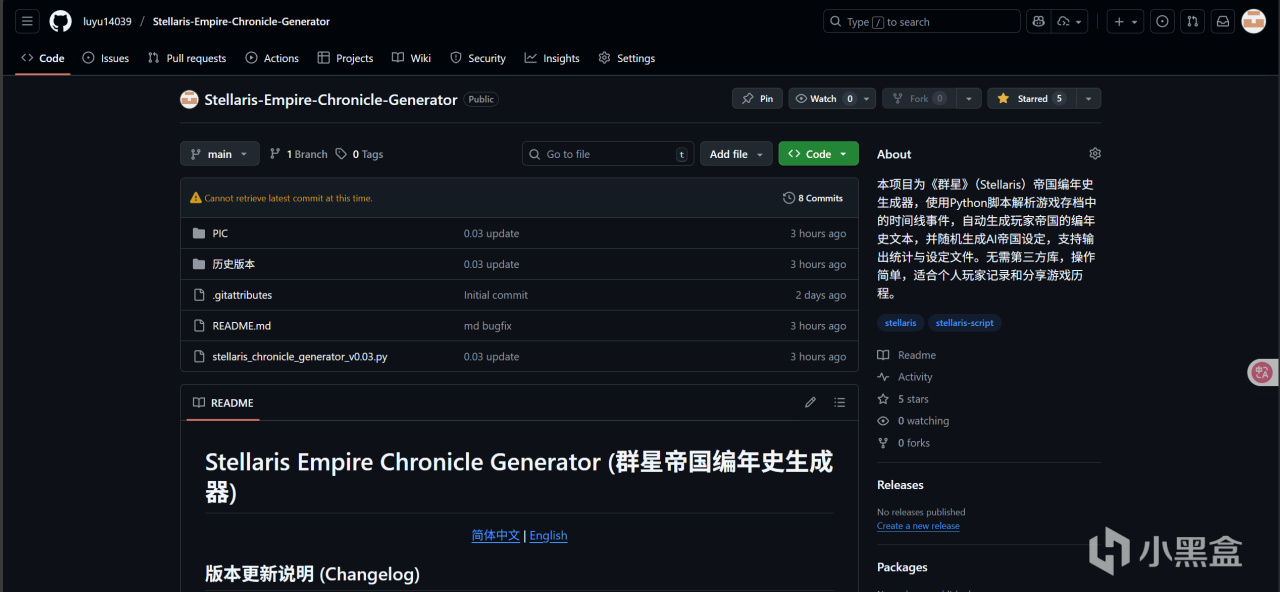Open the repository name link in page title
This screenshot has width=1280, height=592.
click(x=331, y=100)
